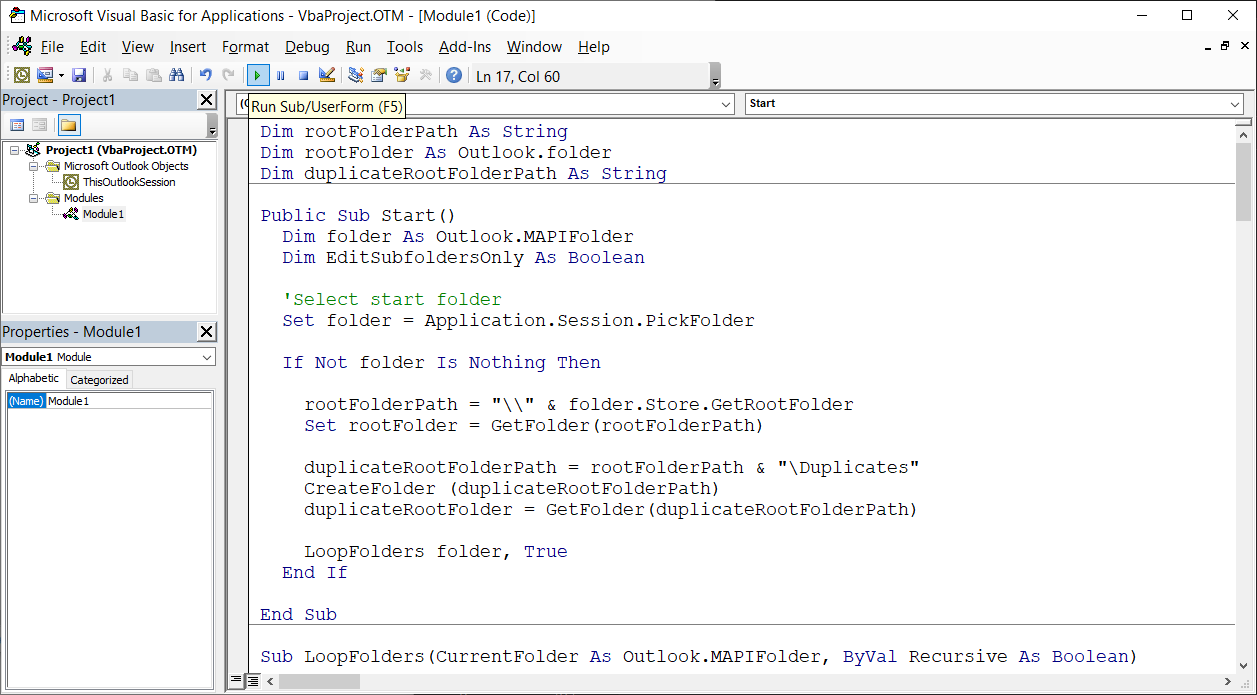The width and height of the screenshot is (1257, 695).
Task: Click the Copy toolbar icon
Action: [130, 75]
